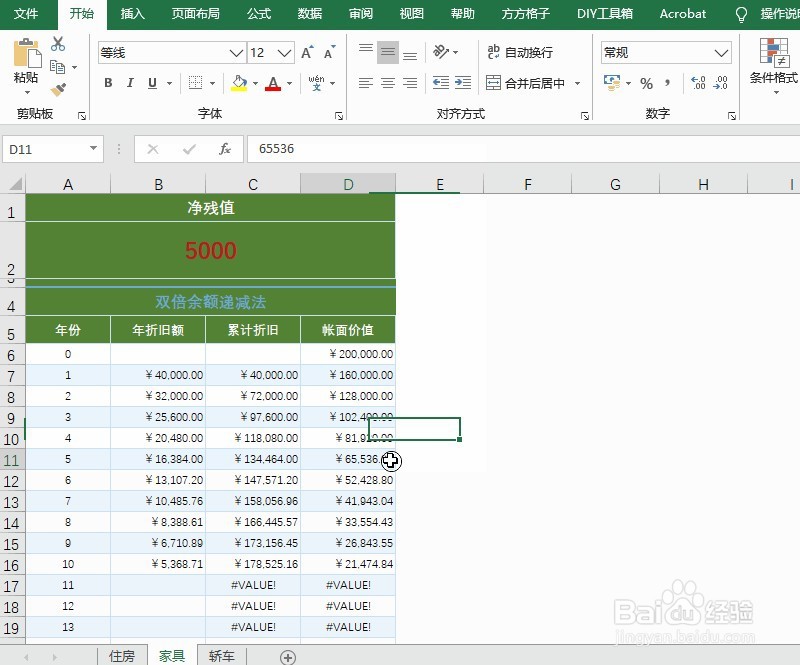The height and width of the screenshot is (665, 800).
Task: Click 合并后居中 merge button
Action: (526, 83)
